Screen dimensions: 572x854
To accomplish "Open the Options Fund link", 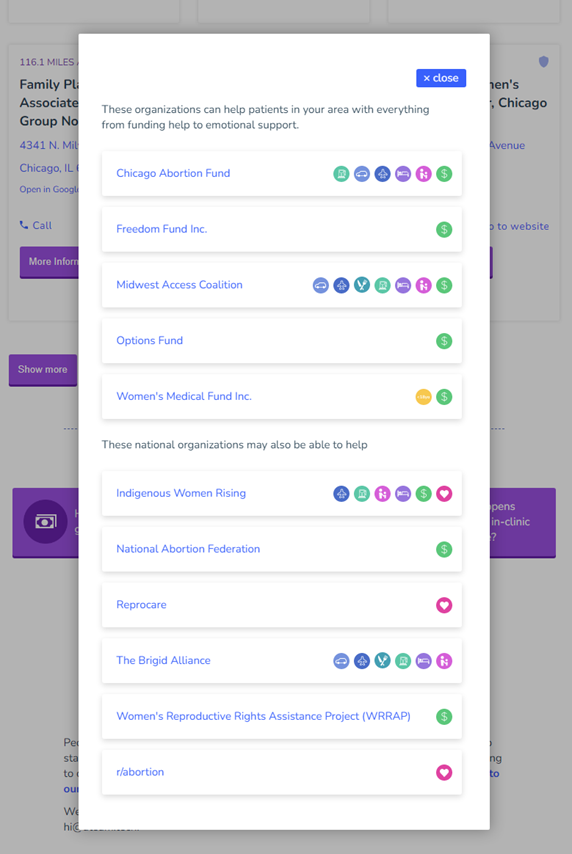I will coord(149,340).
